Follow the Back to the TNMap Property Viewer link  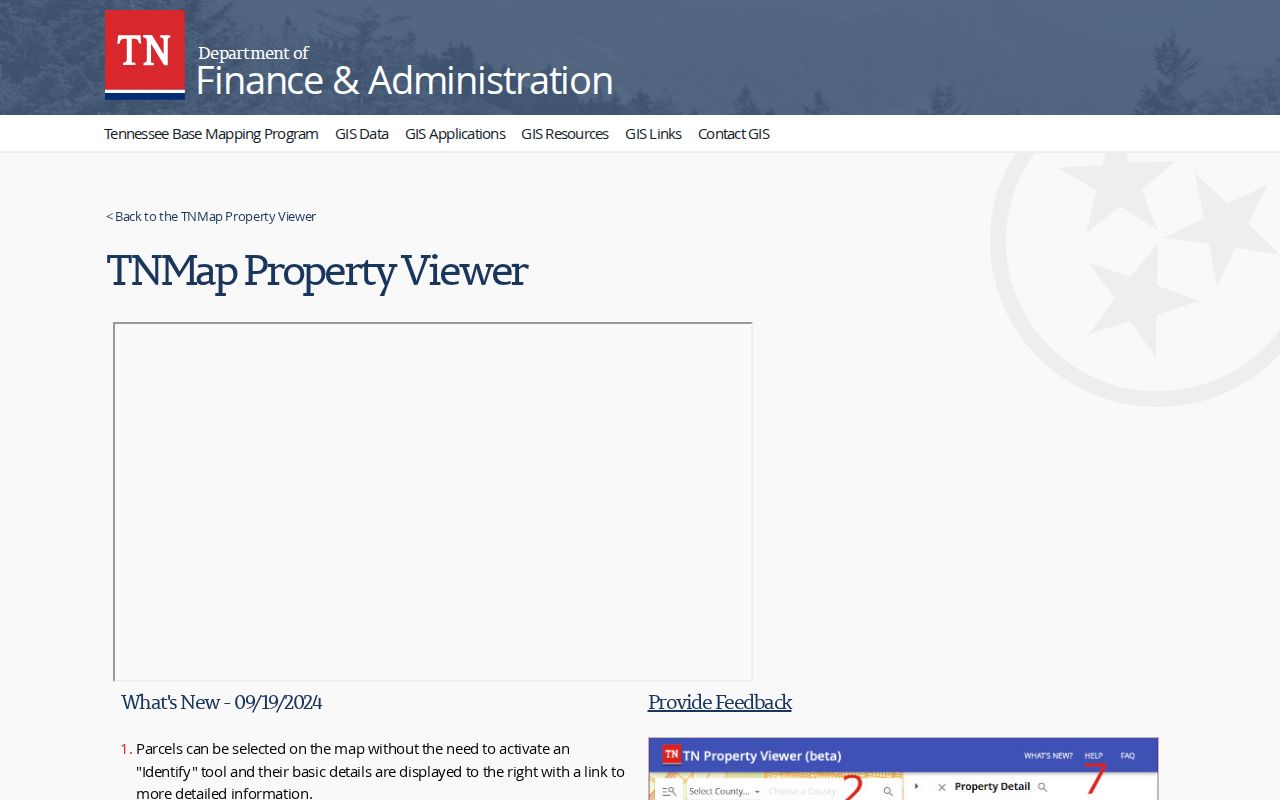[x=211, y=216]
